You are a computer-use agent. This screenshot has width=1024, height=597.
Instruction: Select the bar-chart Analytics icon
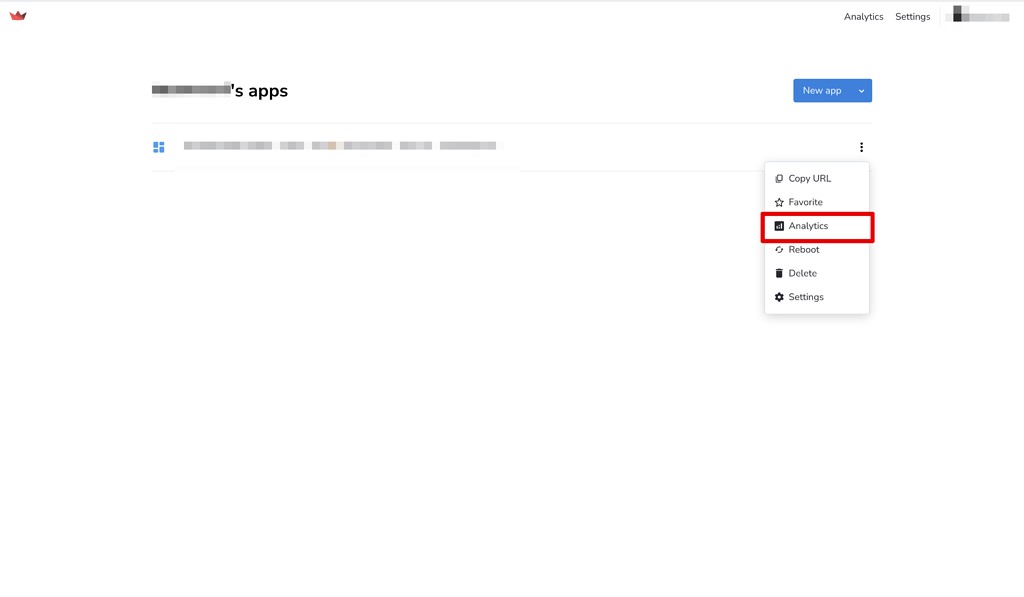coord(779,226)
